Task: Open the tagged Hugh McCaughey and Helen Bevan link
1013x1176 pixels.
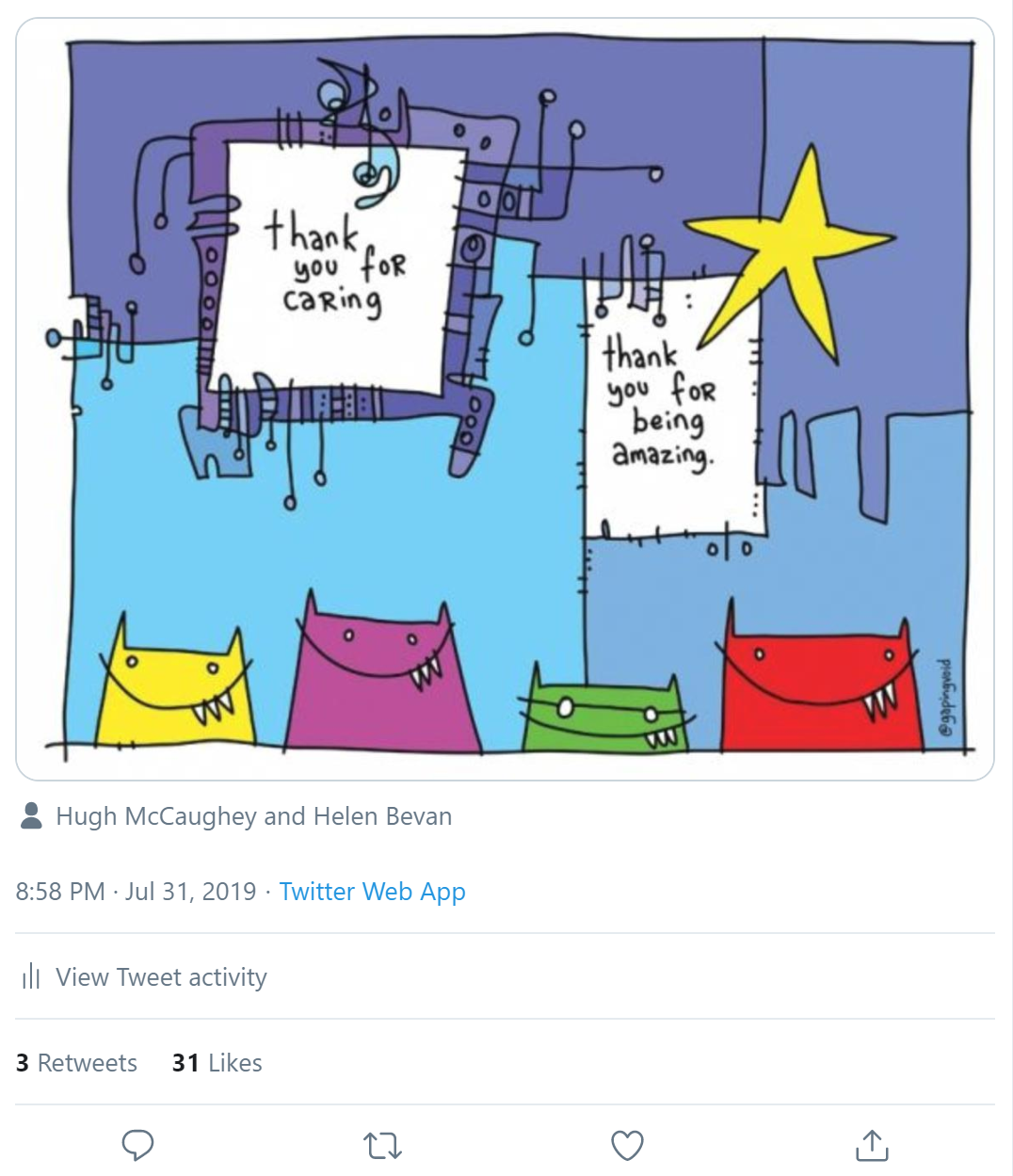Action: pyautogui.click(x=254, y=816)
